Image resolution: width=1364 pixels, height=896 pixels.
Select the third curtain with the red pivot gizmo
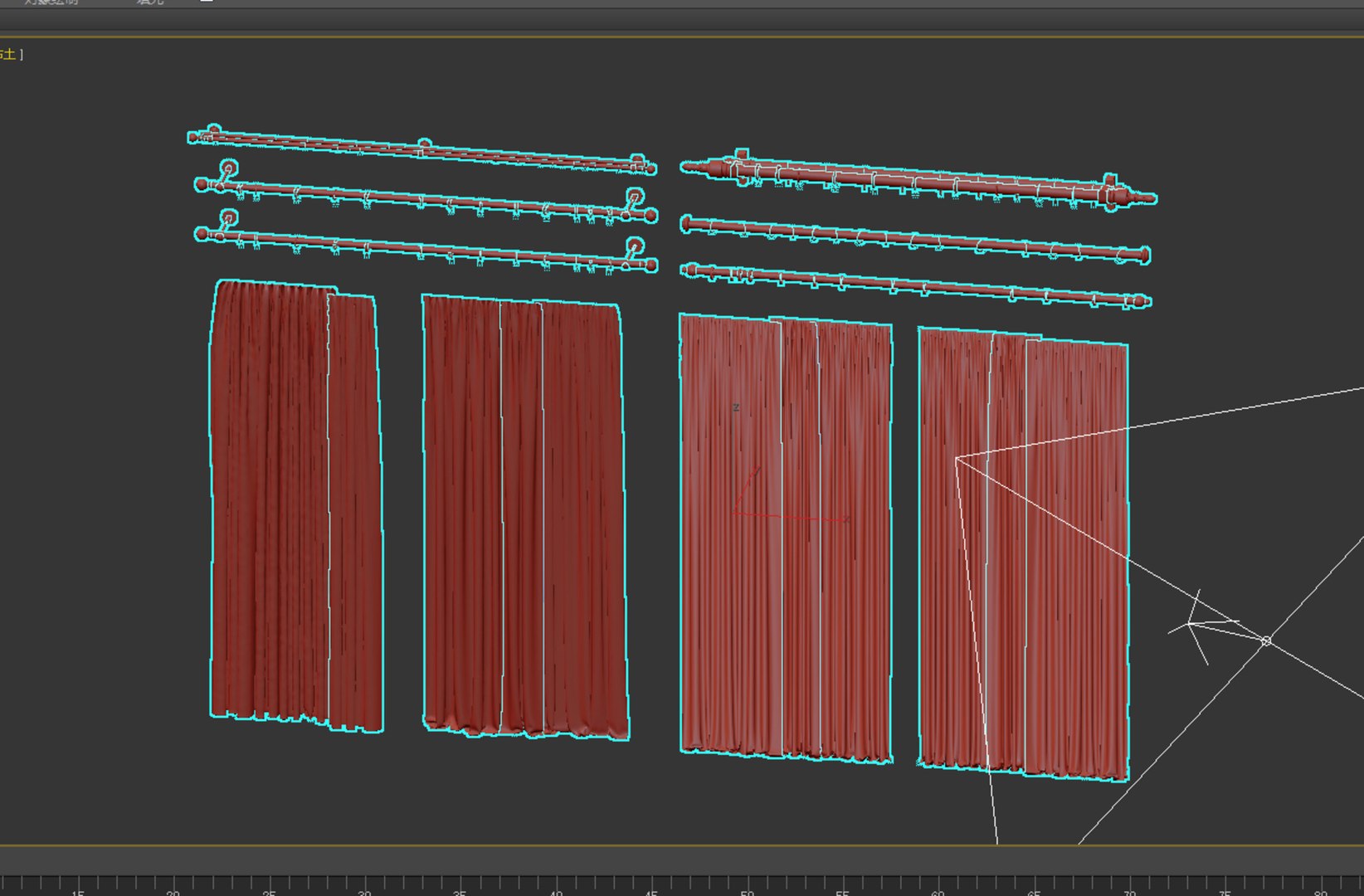pos(786,538)
